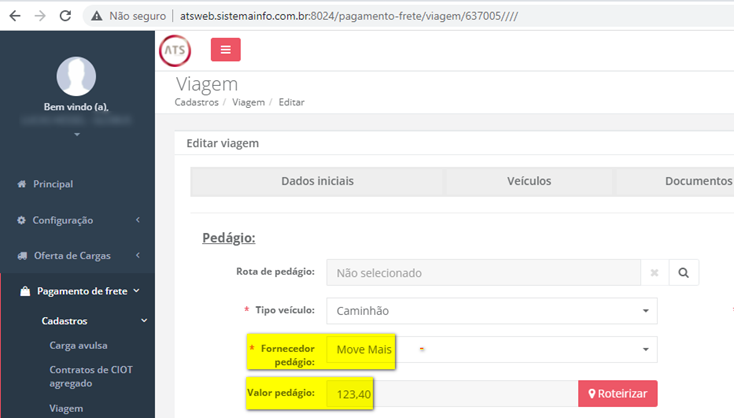This screenshot has height=418, width=734.
Task: Expand Configuração with its chevron
Action: click(138, 220)
